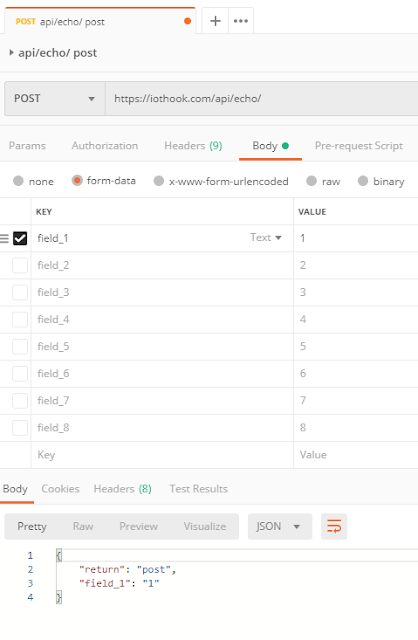Switch to the Authorization tab
This screenshot has height=640, width=418.
coord(105,146)
